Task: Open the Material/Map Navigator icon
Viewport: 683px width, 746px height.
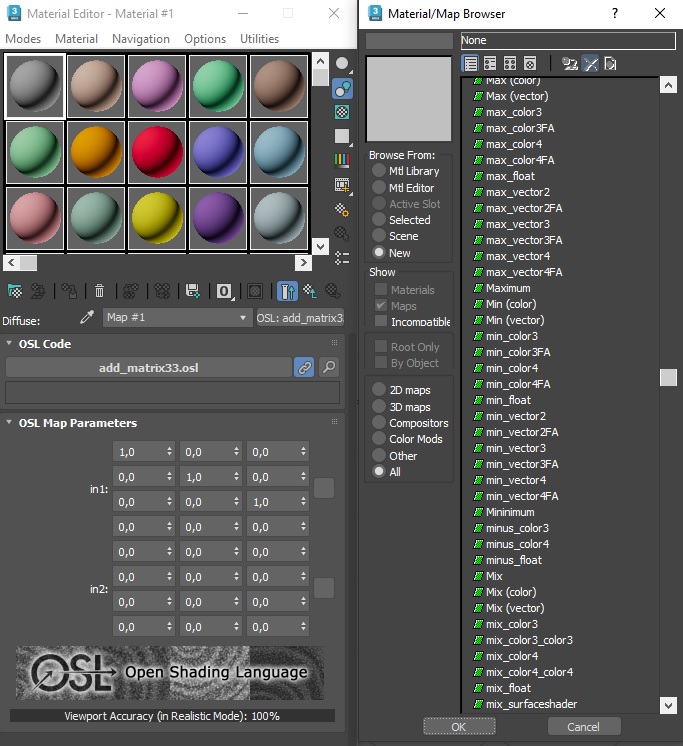Action: [342, 258]
